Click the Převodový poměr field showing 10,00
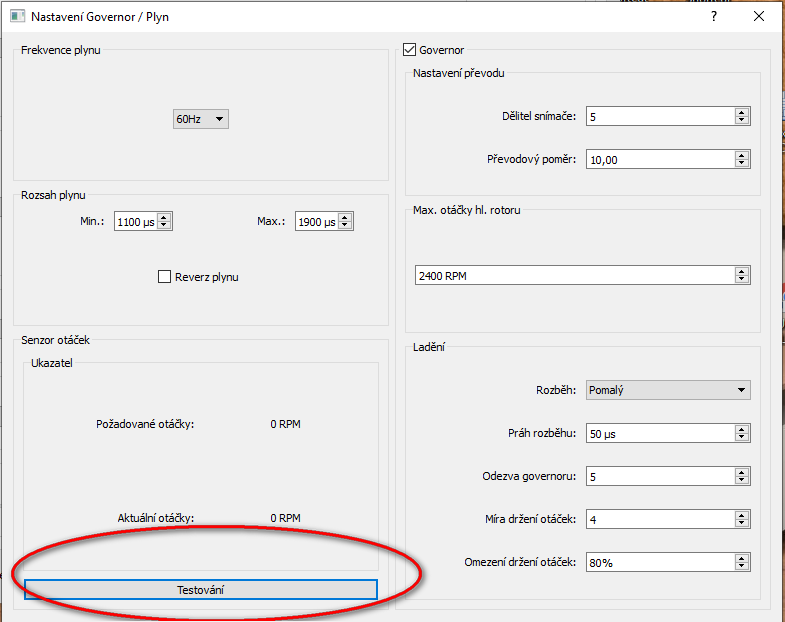The width and height of the screenshot is (785, 622). tap(659, 160)
